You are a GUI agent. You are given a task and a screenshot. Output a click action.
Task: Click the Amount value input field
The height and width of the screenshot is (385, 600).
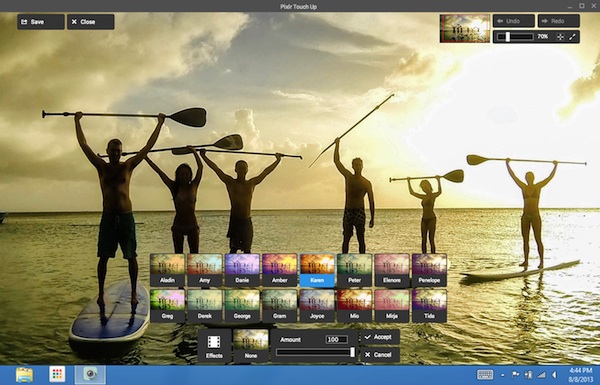point(336,339)
